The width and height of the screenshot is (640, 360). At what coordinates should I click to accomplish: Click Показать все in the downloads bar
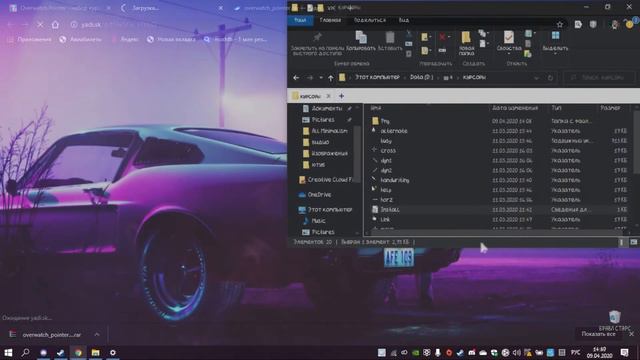[x=598, y=334]
